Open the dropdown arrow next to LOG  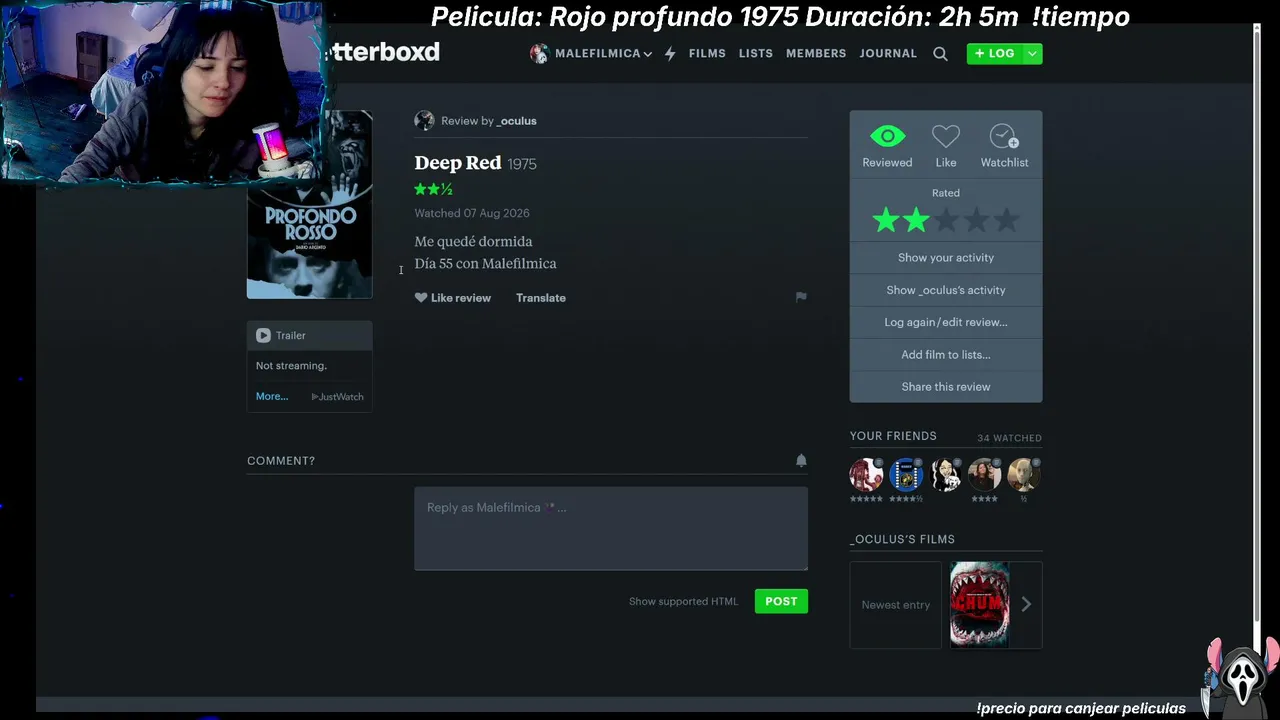point(1032,54)
